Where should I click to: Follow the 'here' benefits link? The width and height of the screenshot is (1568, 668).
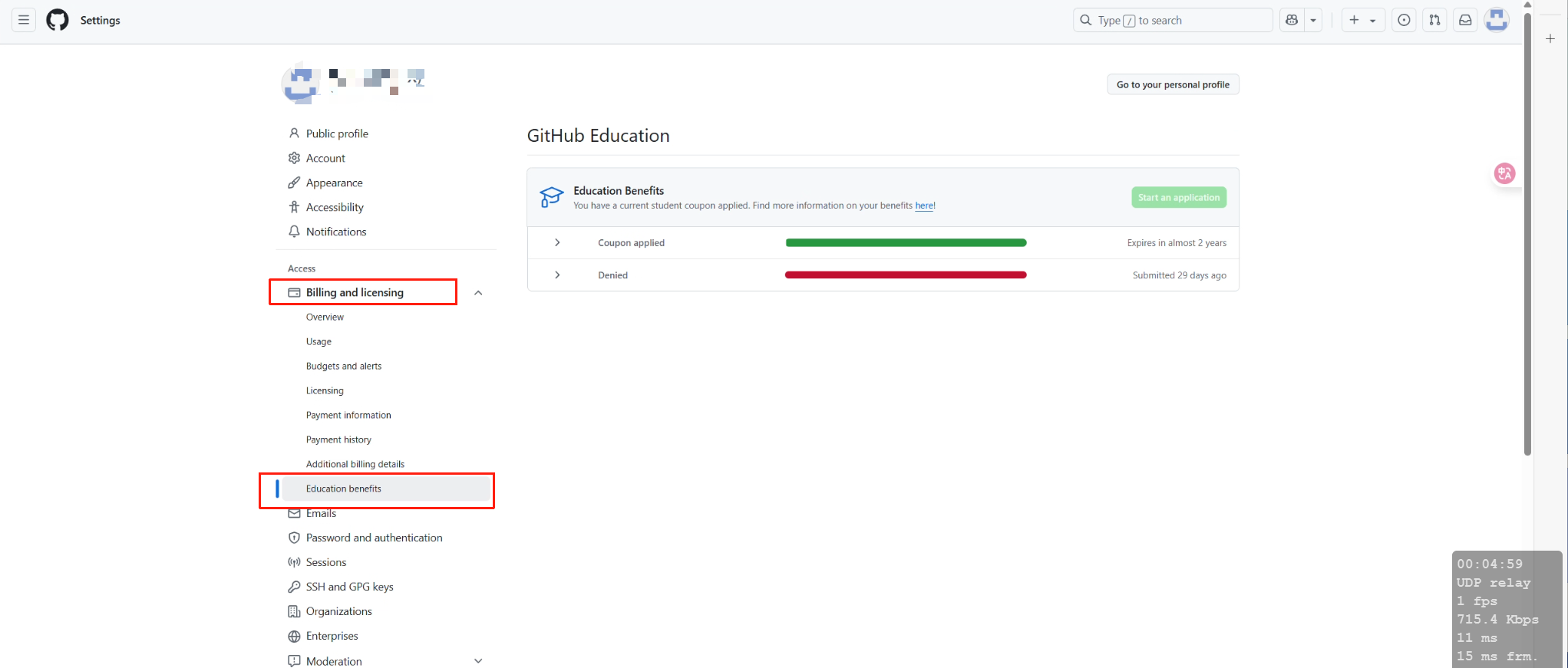pyautogui.click(x=924, y=206)
